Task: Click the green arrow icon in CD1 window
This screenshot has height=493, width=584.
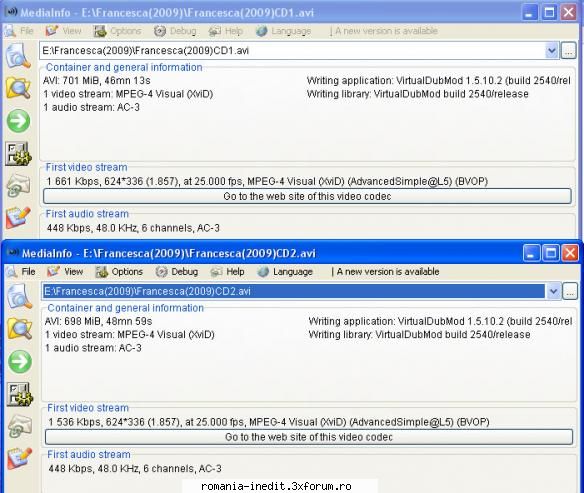Action: tap(18, 121)
